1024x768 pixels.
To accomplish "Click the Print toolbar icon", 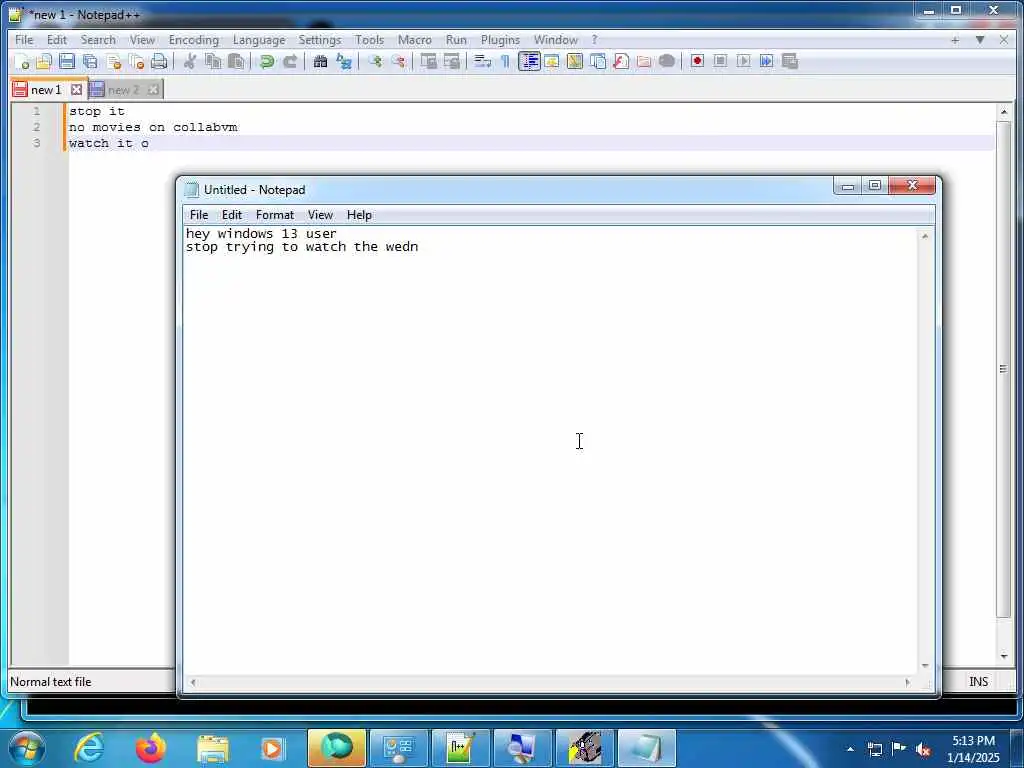I will (x=159, y=61).
